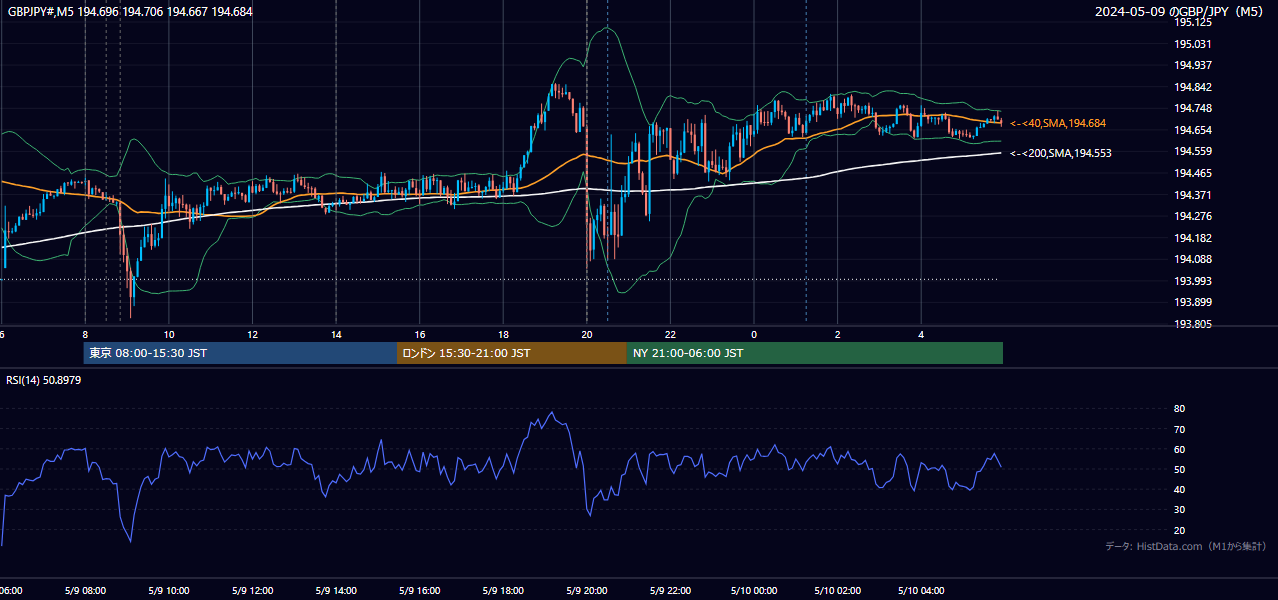The image size is (1278, 600).
Task: Click price axis value 193.805
Action: [x=1192, y=324]
